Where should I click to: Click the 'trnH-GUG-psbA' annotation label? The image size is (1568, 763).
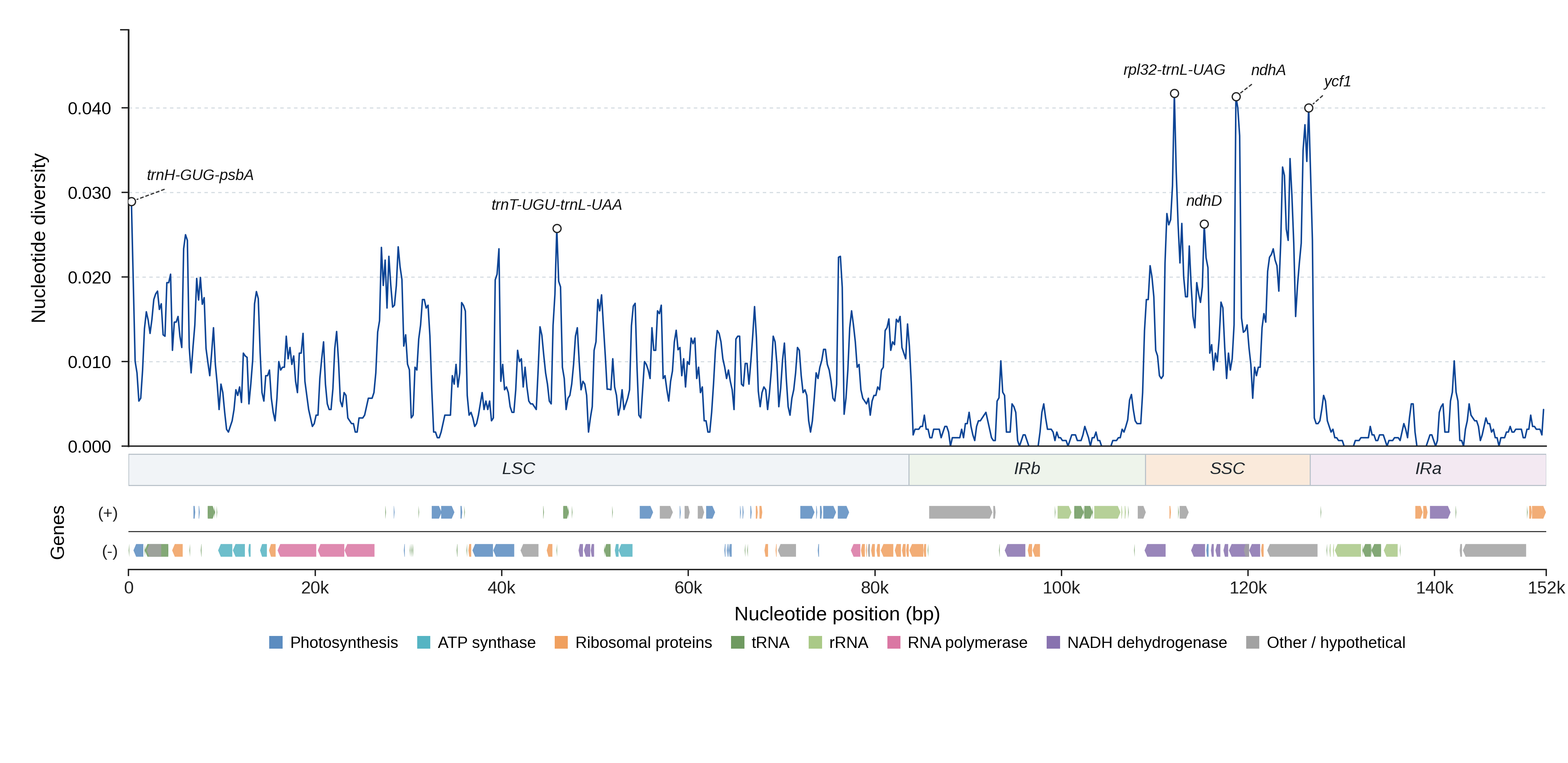(200, 175)
